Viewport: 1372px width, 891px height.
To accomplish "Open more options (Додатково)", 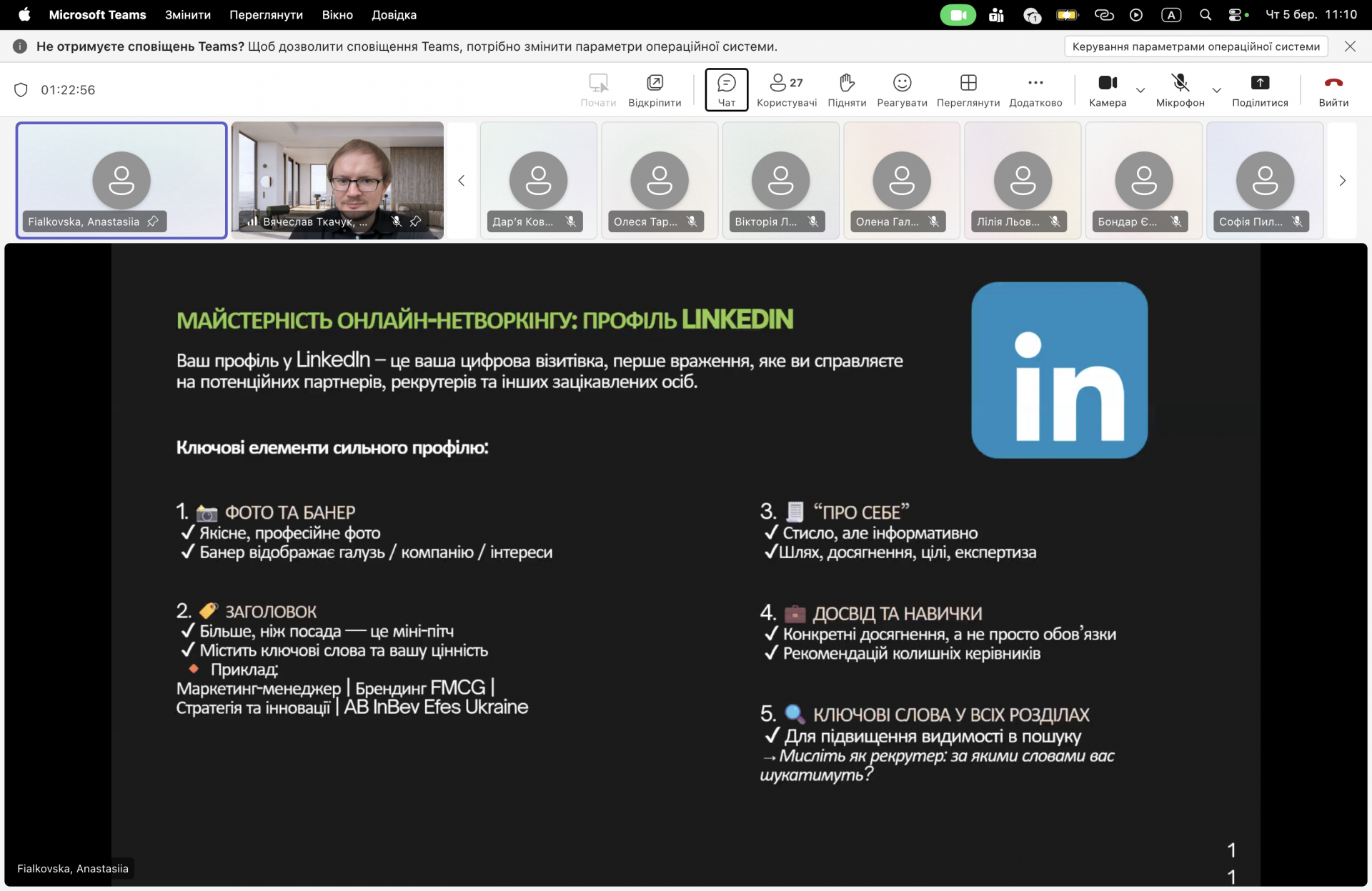I will [x=1035, y=89].
